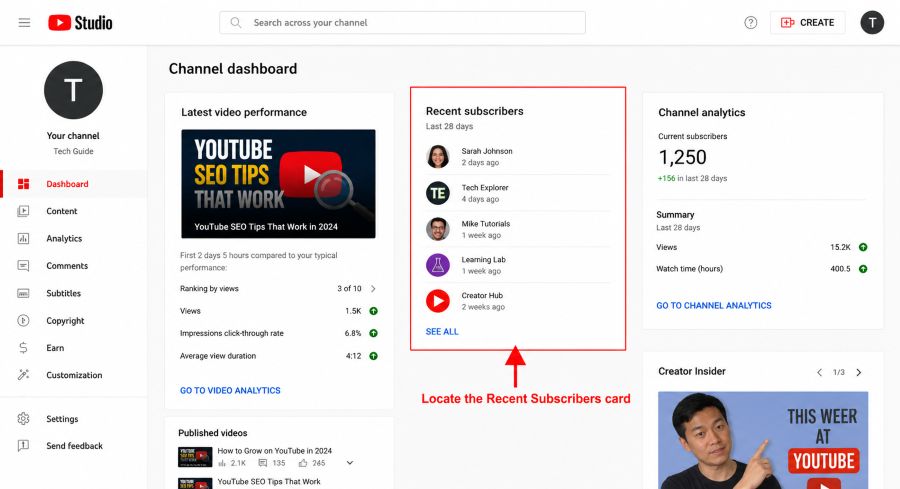The width and height of the screenshot is (900, 489).
Task: Click the Mike Tutorials name
Action: click(x=486, y=224)
